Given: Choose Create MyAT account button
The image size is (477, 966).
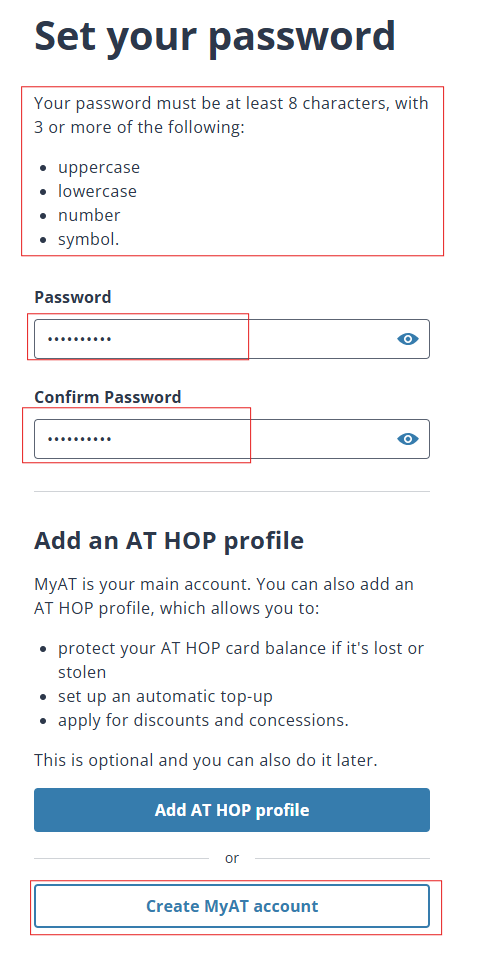Looking at the screenshot, I should [x=232, y=906].
